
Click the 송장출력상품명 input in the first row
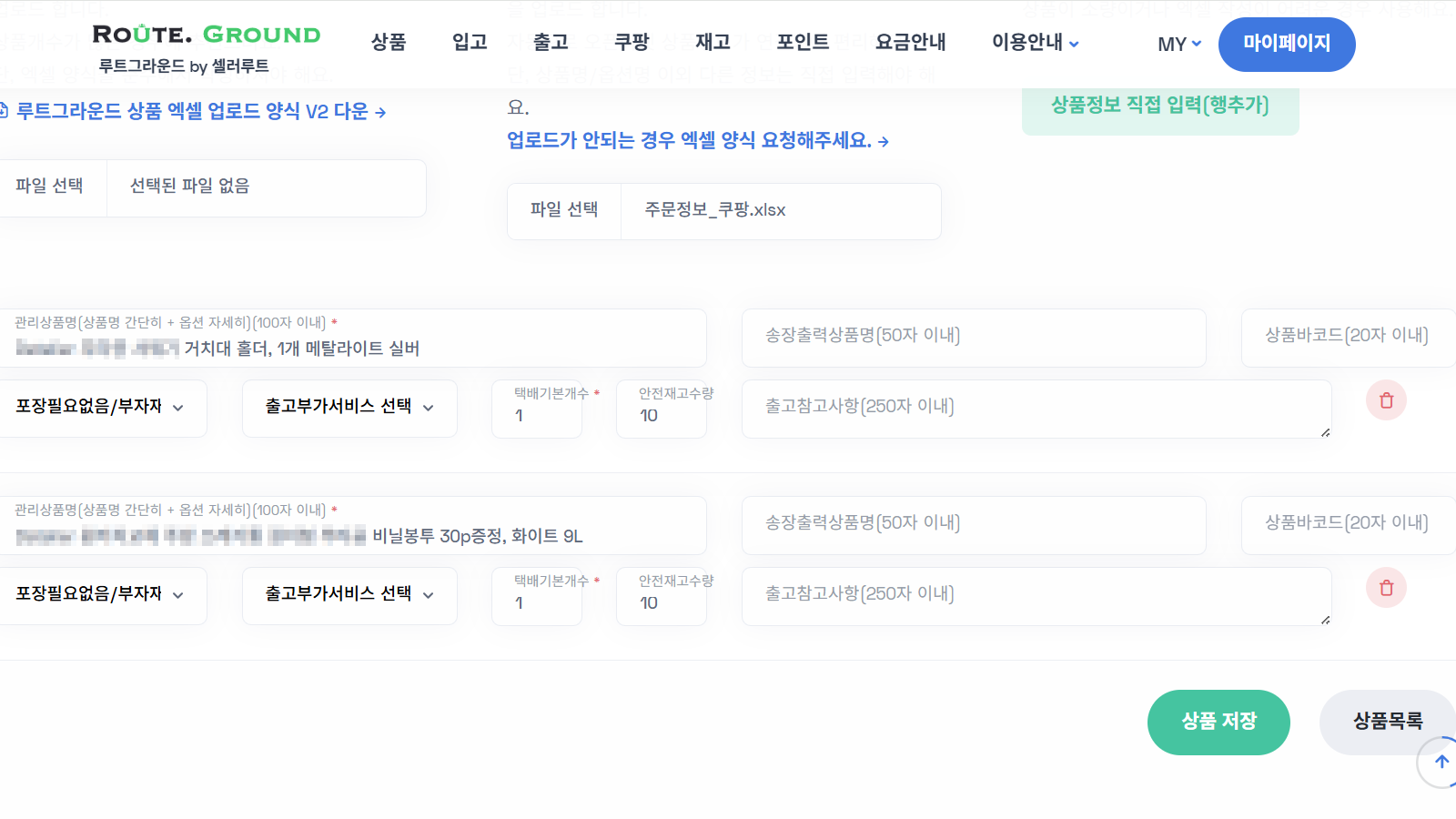(973, 338)
